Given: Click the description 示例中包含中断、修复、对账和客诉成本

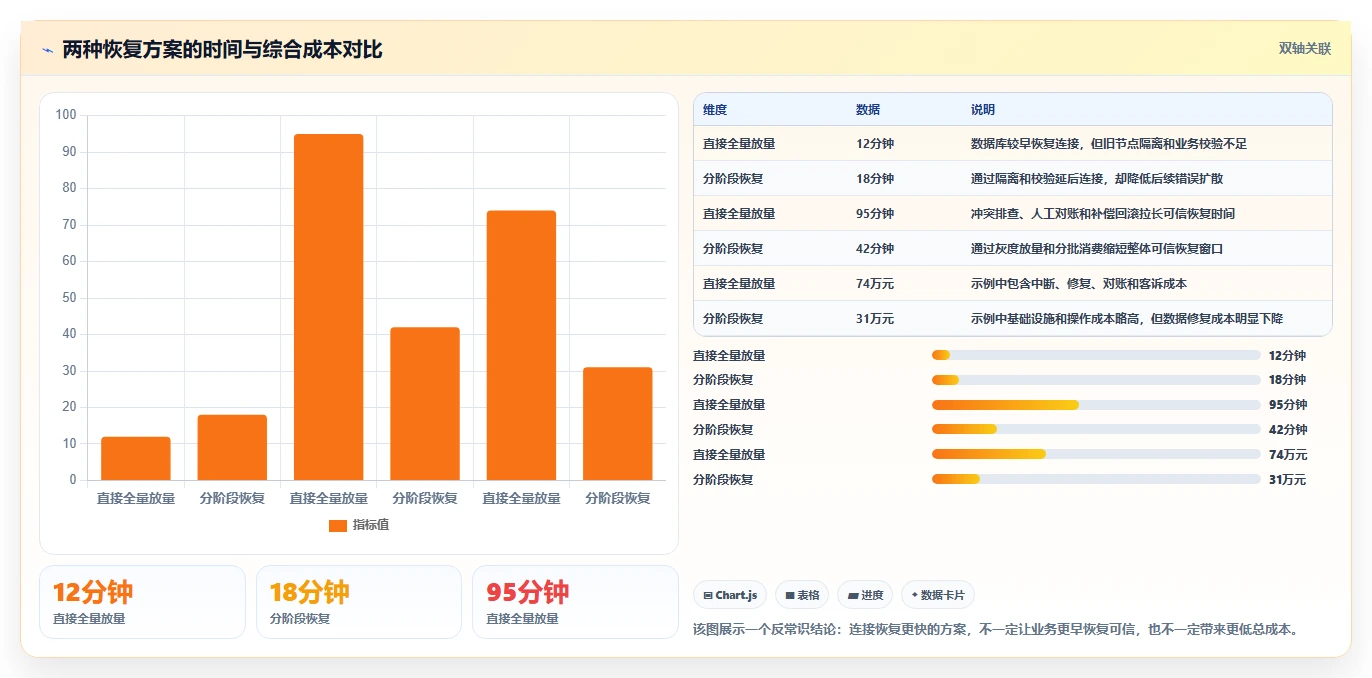Looking at the screenshot, I should point(1079,284).
